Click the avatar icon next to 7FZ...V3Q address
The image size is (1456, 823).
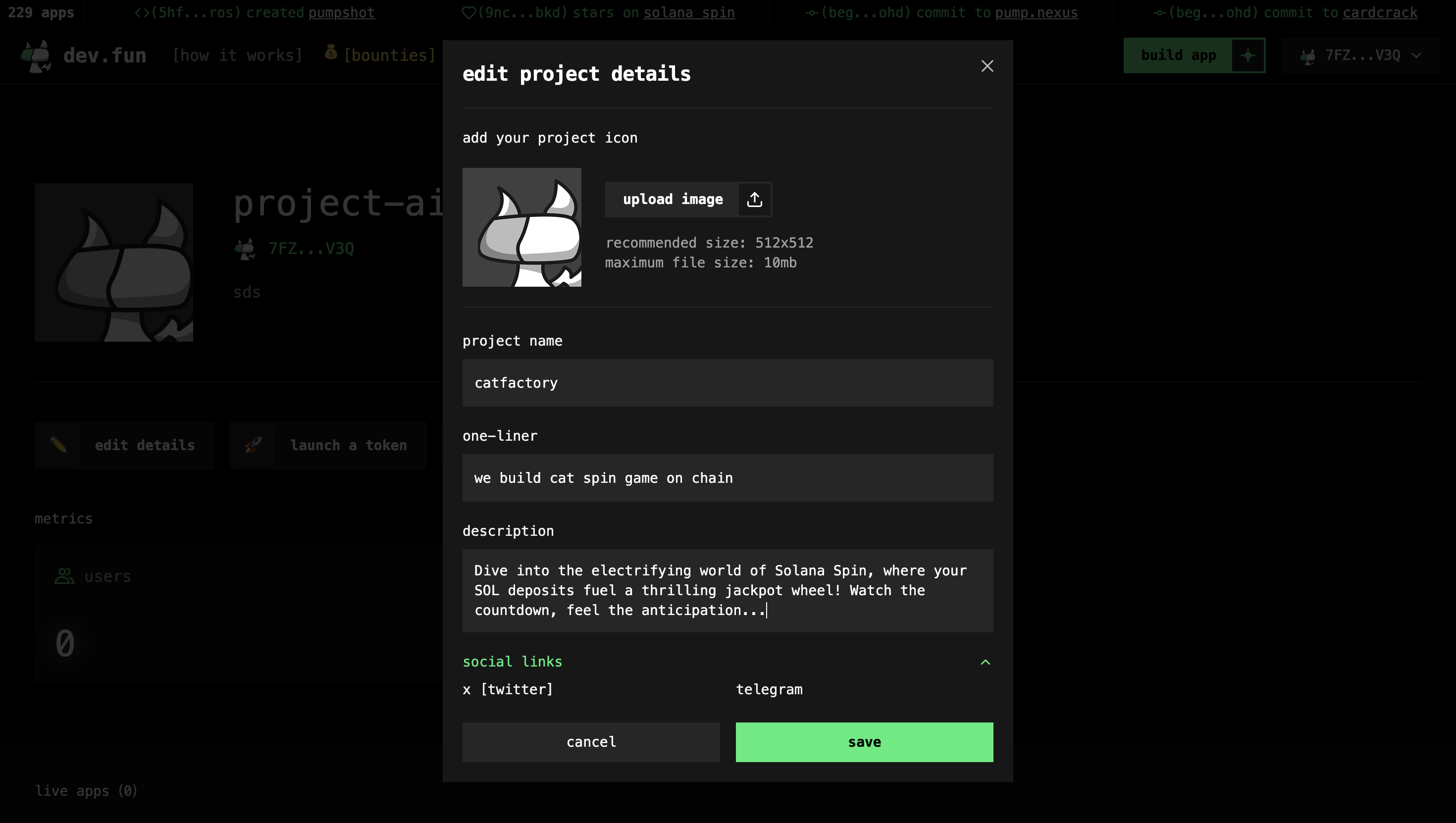click(x=245, y=249)
